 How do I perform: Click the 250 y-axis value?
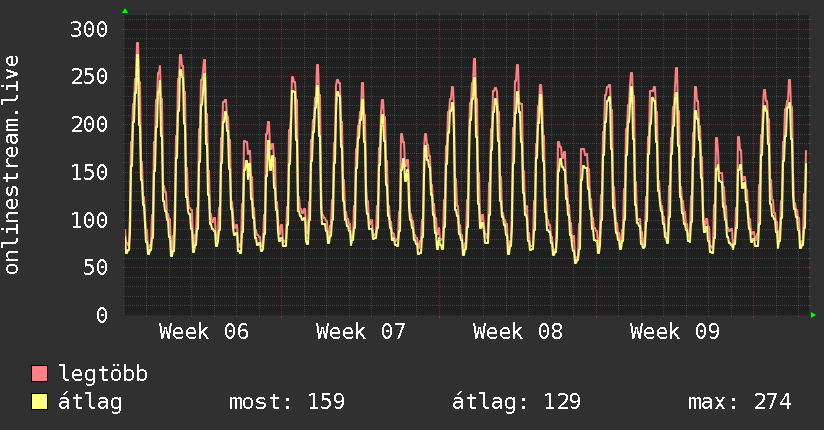[x=89, y=77]
